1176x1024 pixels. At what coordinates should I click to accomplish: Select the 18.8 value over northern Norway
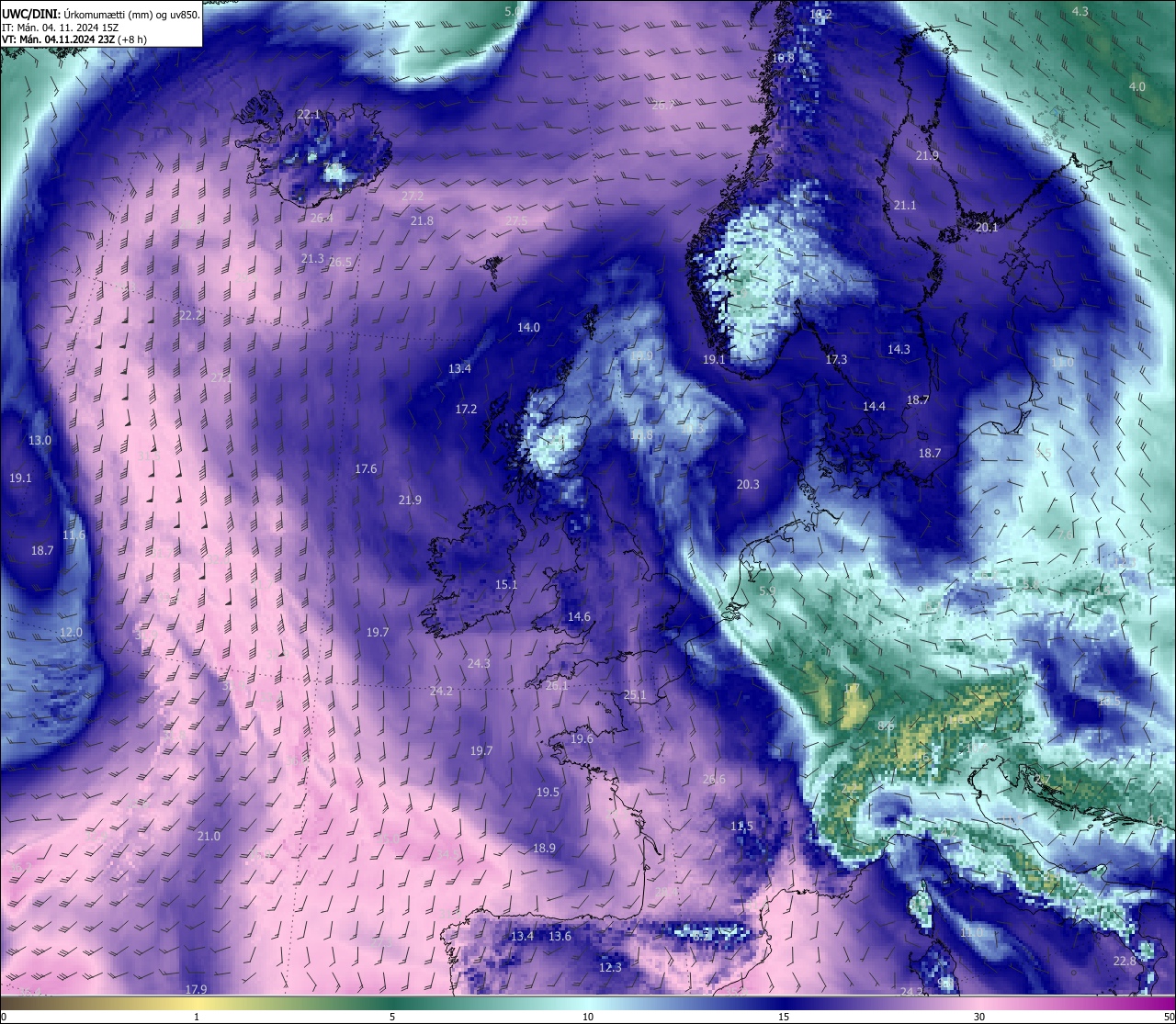point(783,59)
